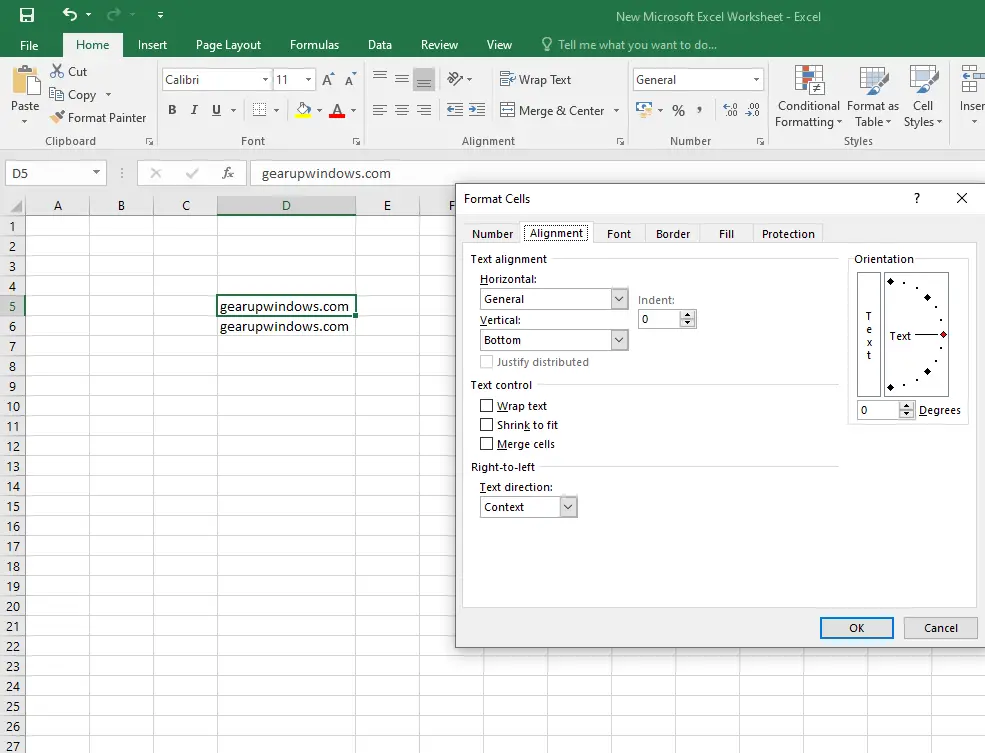Click the Merge & Center button

[553, 111]
